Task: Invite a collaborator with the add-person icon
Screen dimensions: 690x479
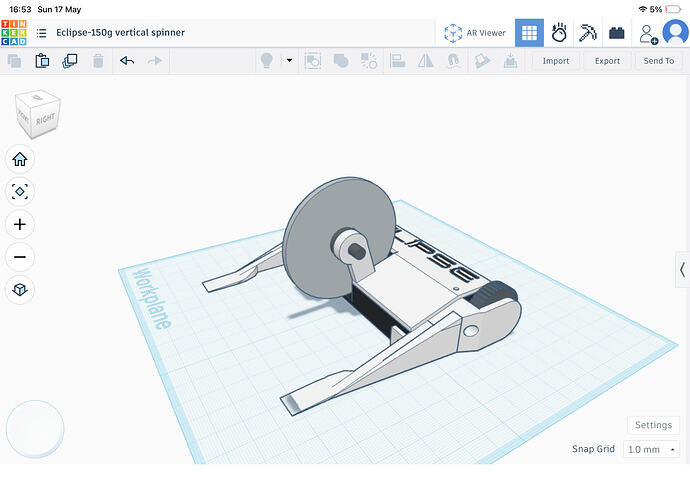Action: (648, 34)
